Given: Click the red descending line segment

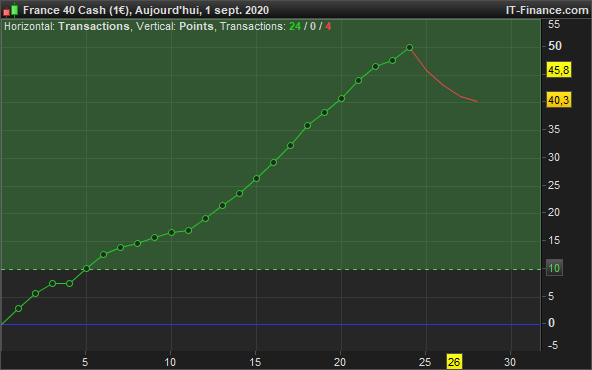Looking at the screenshot, I should click(443, 85).
